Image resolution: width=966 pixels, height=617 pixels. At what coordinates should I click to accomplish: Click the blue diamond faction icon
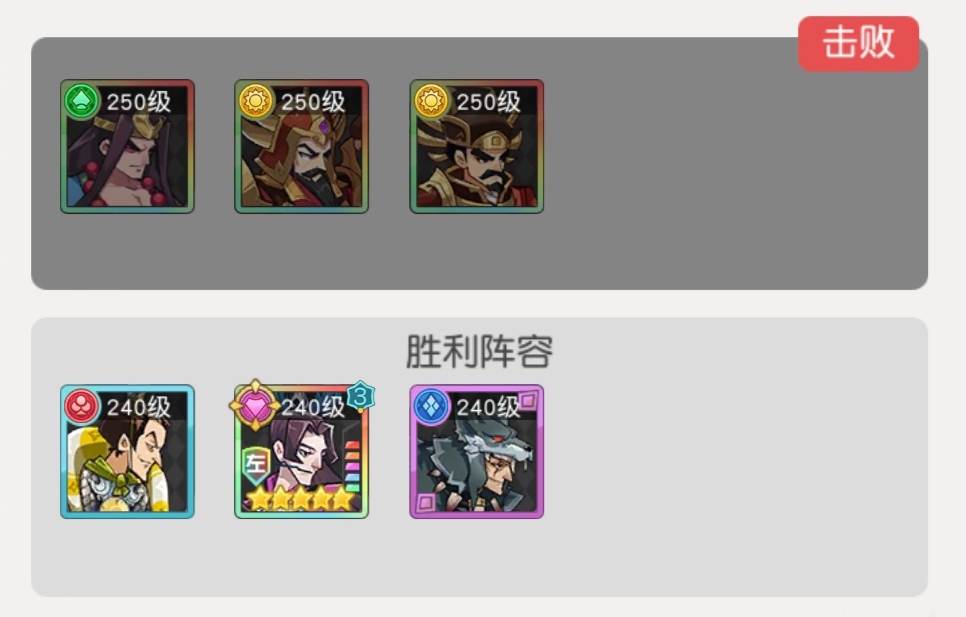(431, 406)
